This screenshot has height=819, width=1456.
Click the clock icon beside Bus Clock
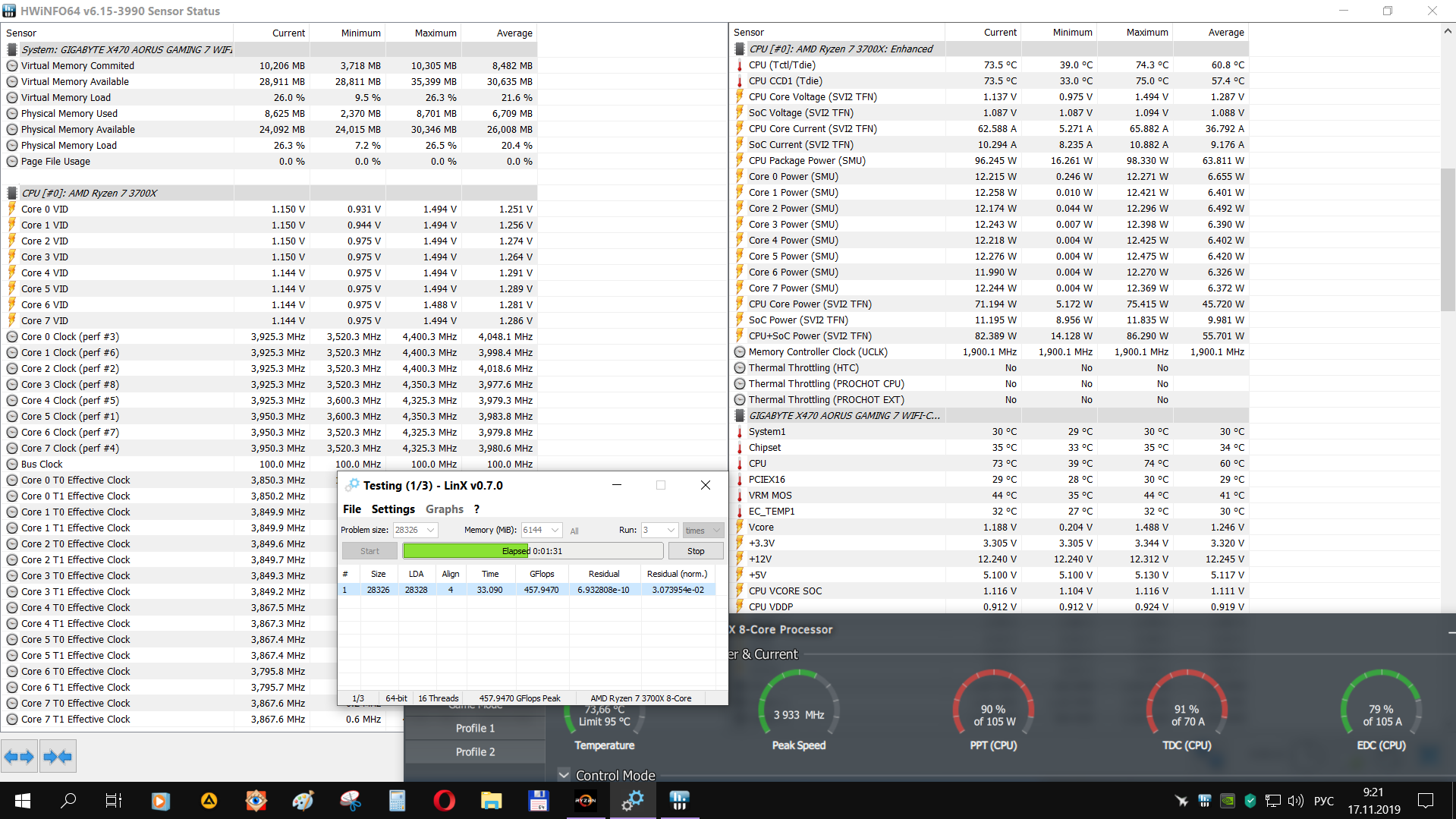tap(12, 465)
